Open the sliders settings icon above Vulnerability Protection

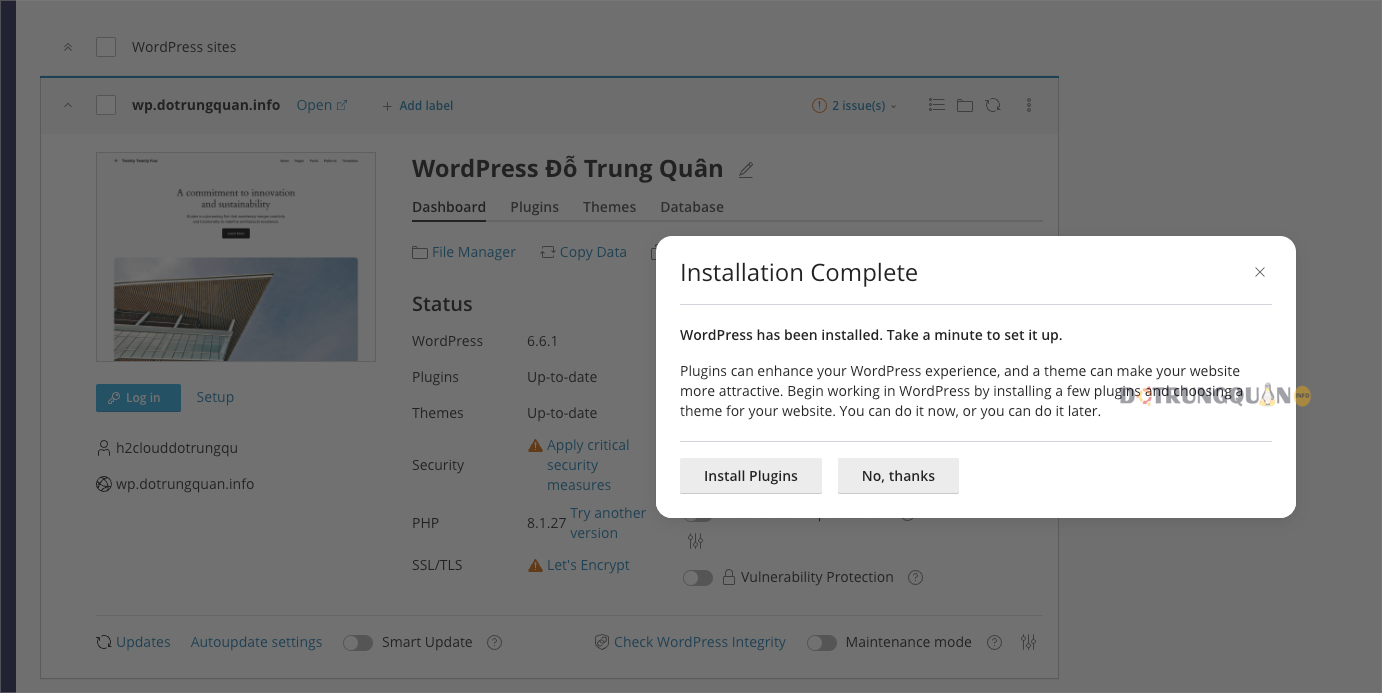coord(696,541)
